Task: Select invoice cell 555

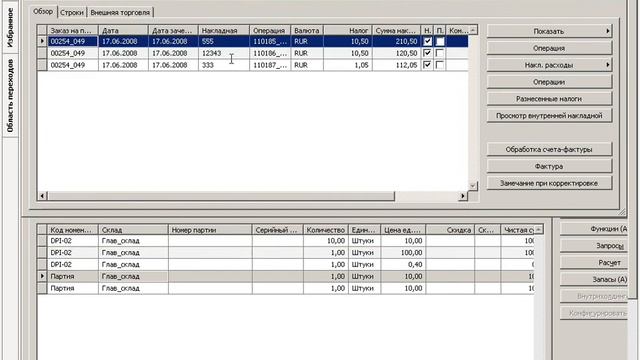Action: [x=224, y=41]
